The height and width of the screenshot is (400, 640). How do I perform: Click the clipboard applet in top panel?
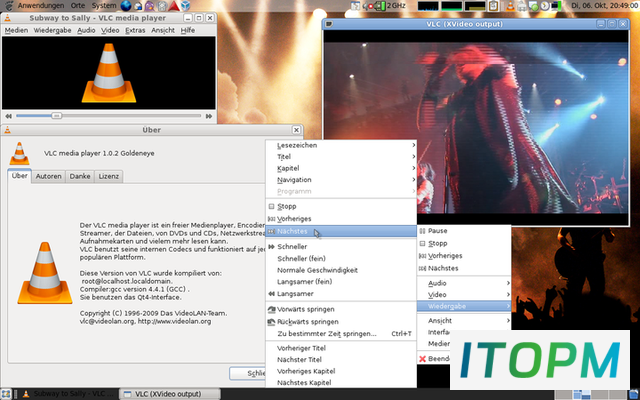click(x=493, y=6)
